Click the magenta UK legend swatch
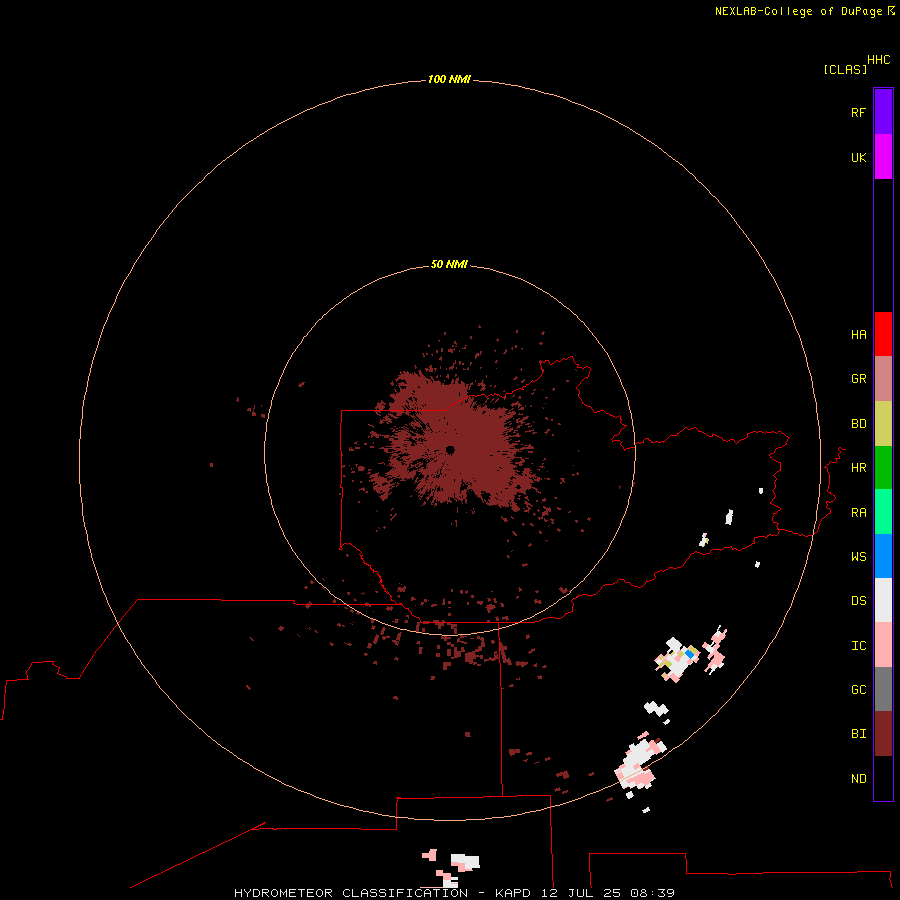This screenshot has height=900, width=900. 883,157
